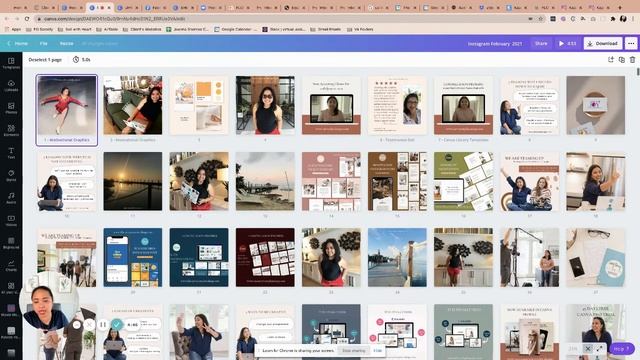The width and height of the screenshot is (640, 360).
Task: Open the Chrome extensions puzzle icon
Action: 613,19
